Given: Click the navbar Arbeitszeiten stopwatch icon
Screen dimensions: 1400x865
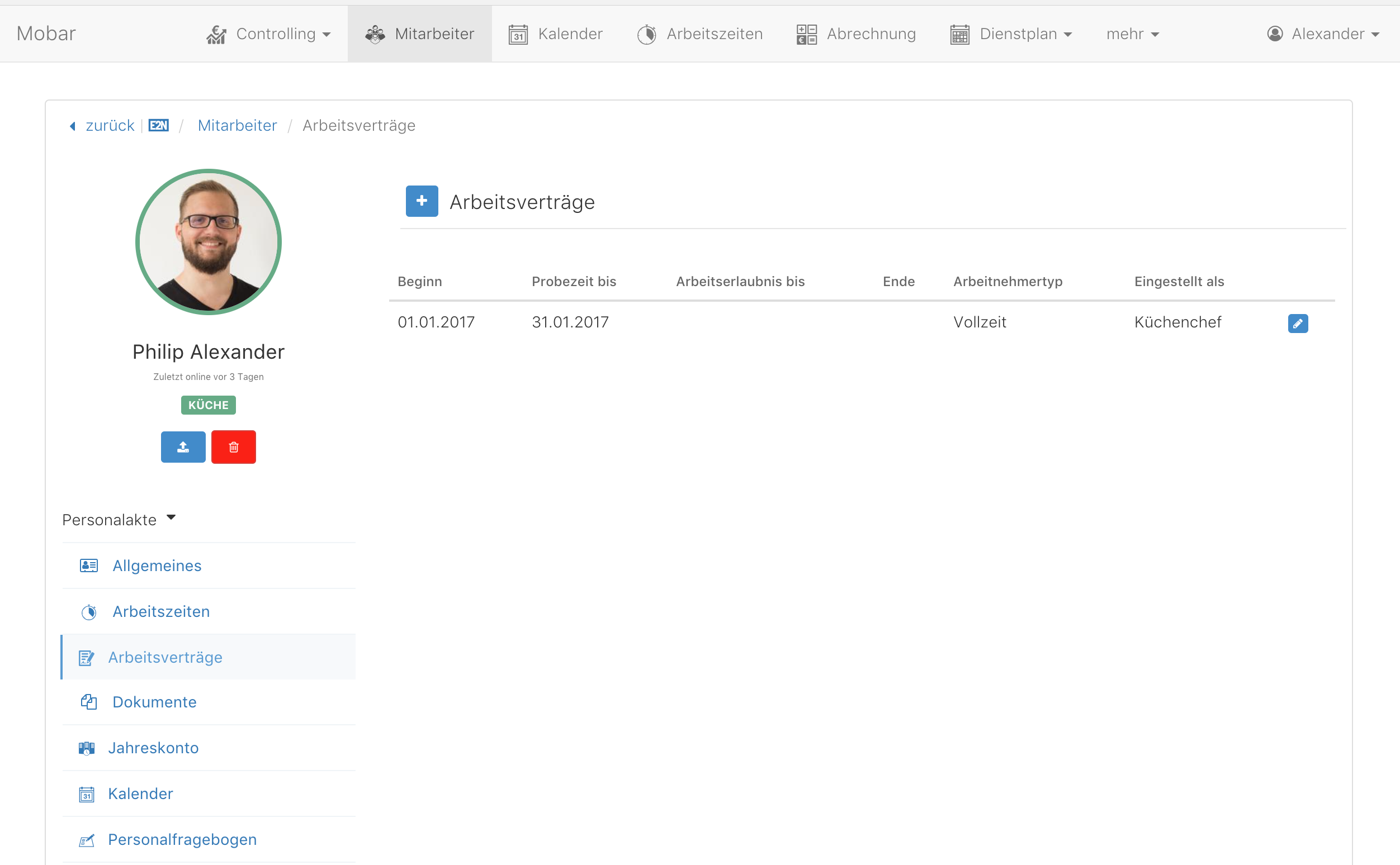Looking at the screenshot, I should point(647,34).
